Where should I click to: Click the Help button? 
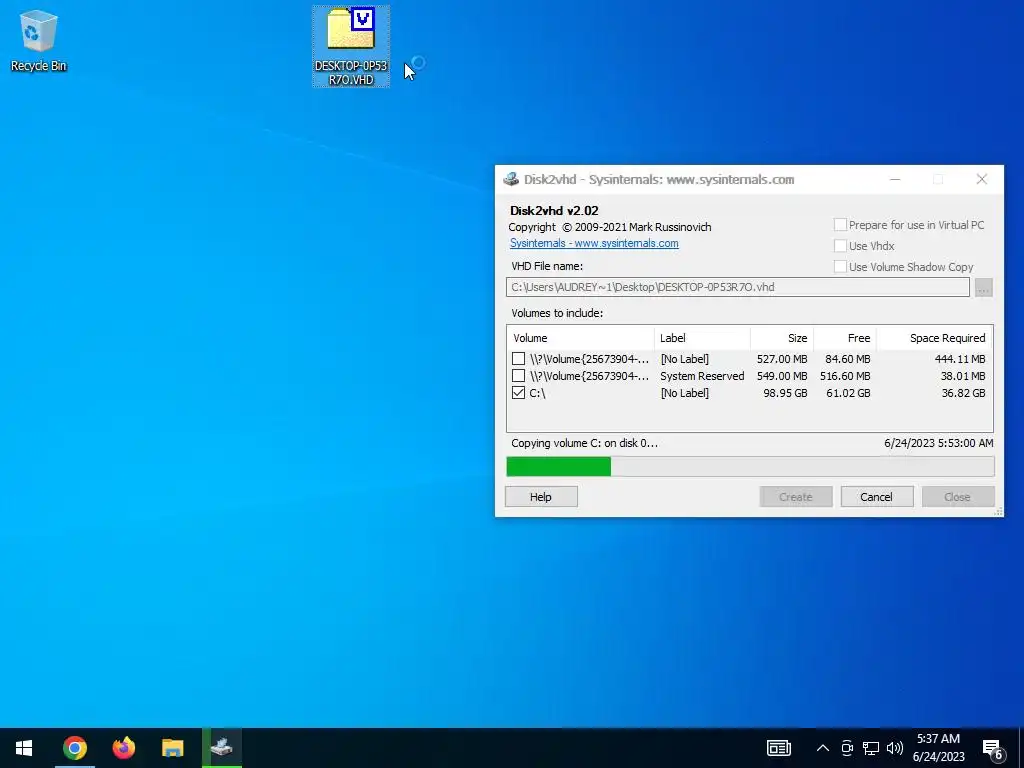click(541, 497)
